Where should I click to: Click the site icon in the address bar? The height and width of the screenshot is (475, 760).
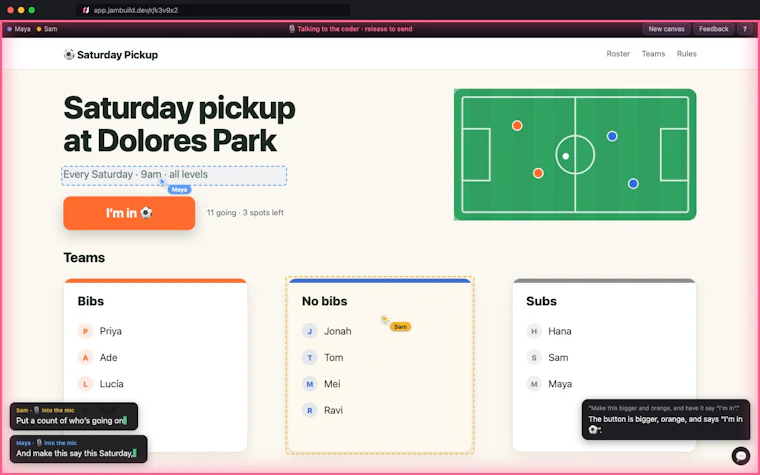point(86,10)
